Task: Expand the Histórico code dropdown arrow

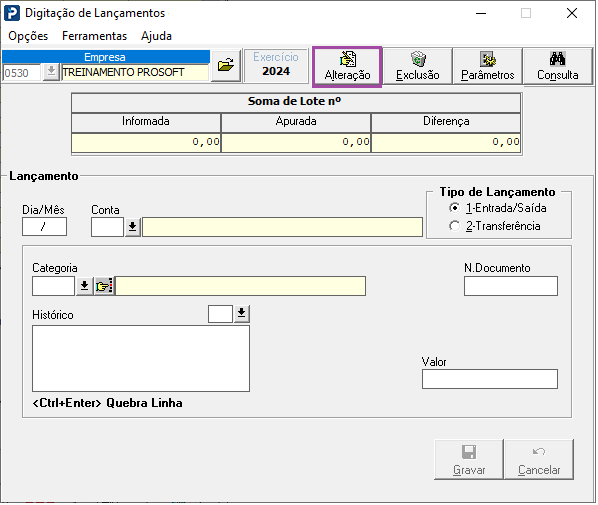Action: [242, 314]
